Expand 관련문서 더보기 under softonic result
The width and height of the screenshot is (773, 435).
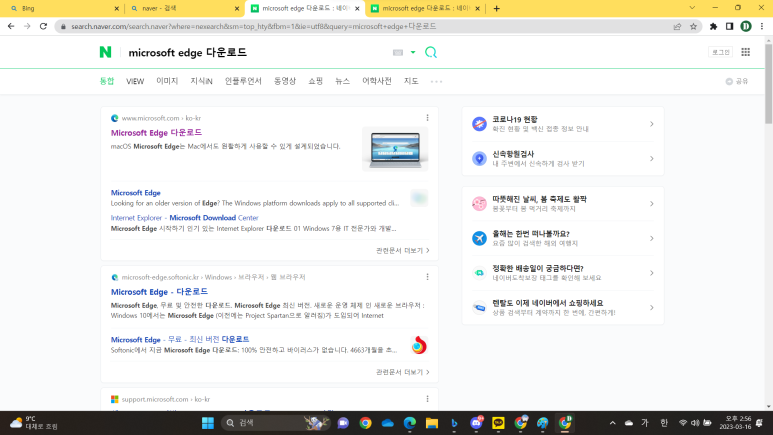[x=403, y=372]
